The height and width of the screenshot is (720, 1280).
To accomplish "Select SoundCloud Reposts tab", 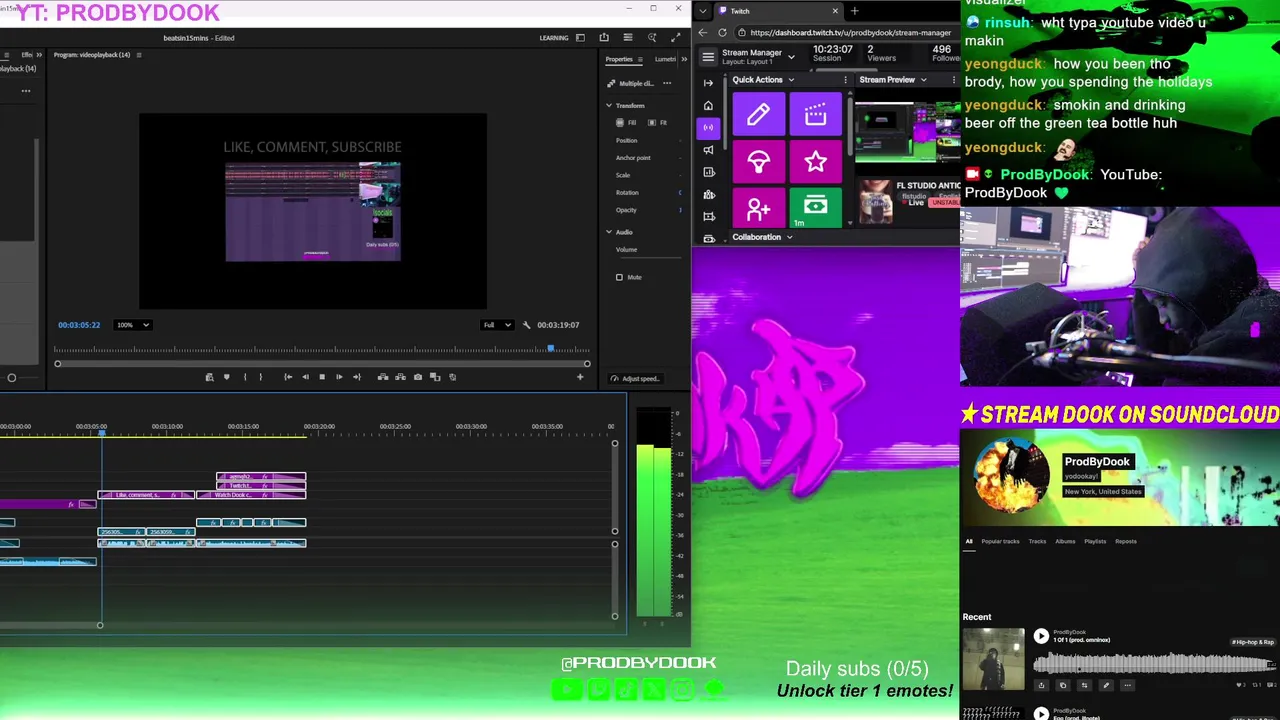I will coord(1126,542).
